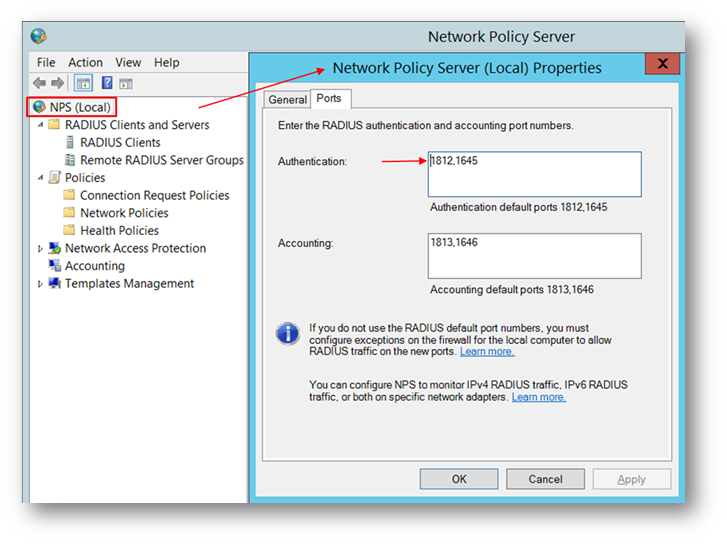Click the Health Policies folder icon
Viewport: 727px width, 545px height.
click(69, 230)
